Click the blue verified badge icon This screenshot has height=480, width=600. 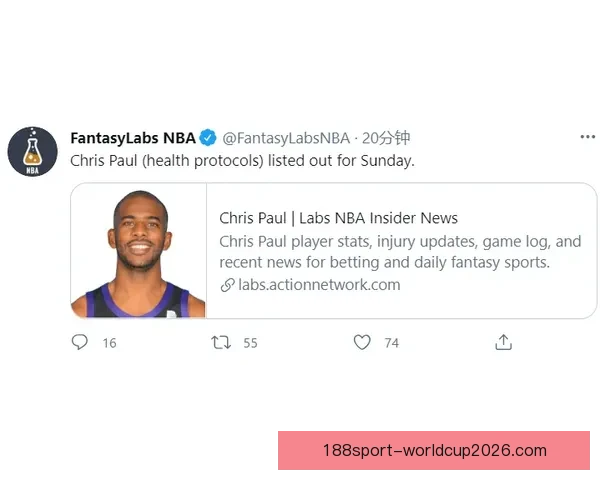208,138
